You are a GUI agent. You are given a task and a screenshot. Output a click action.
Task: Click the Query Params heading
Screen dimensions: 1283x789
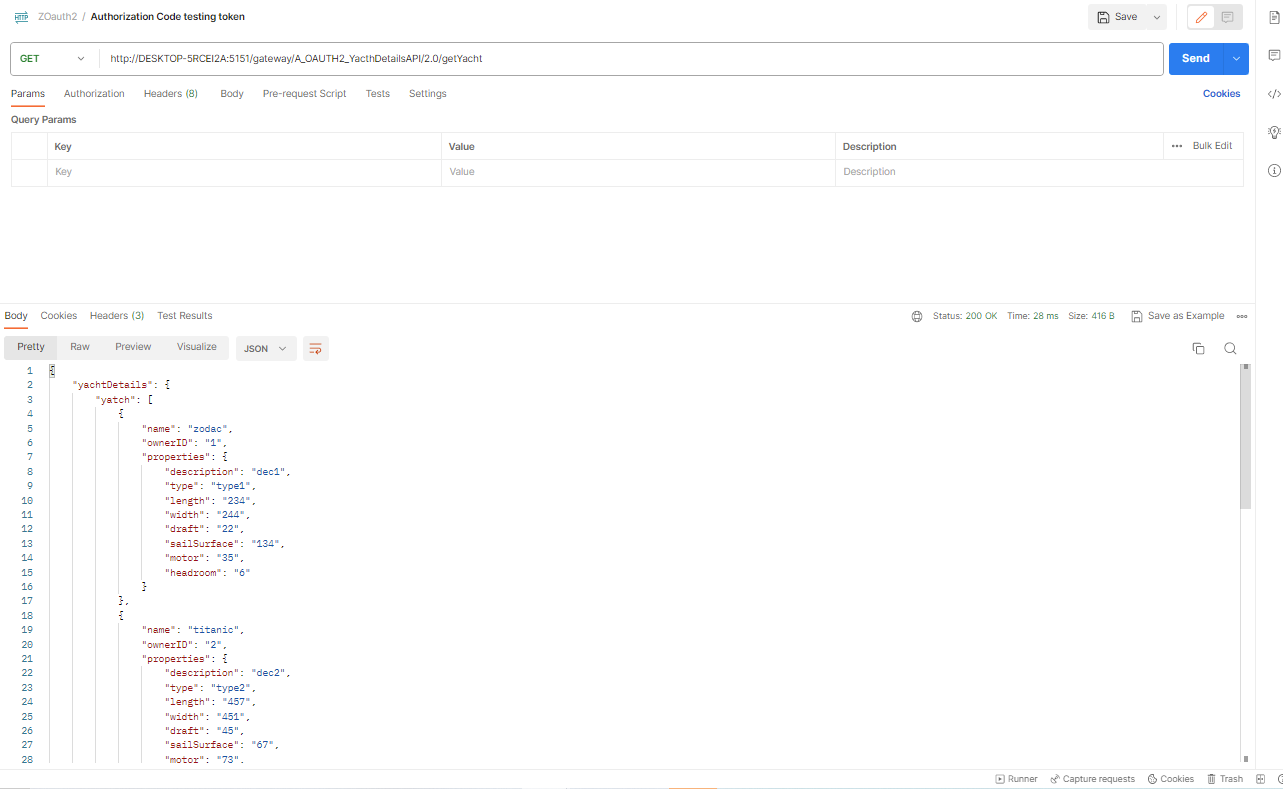[x=44, y=120]
